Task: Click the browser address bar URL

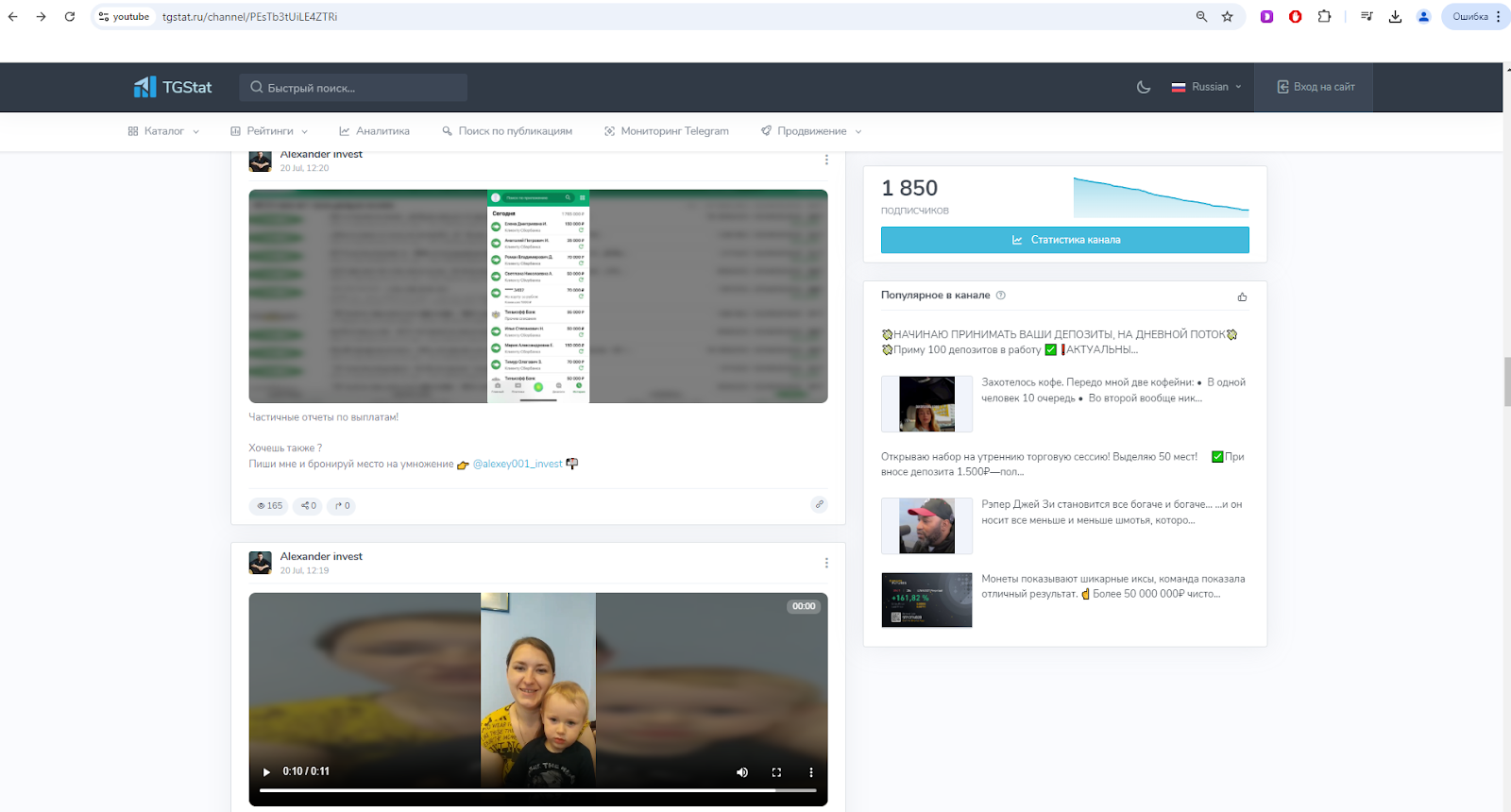Action: (x=249, y=17)
